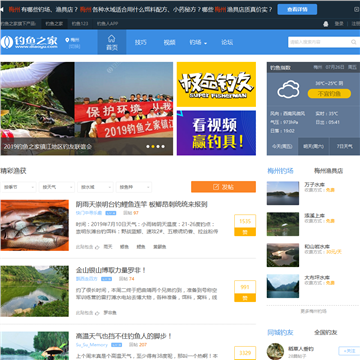The width and height of the screenshot is (360, 360).
Task: Select the last carousel dot indicator
Action: coord(163,146)
